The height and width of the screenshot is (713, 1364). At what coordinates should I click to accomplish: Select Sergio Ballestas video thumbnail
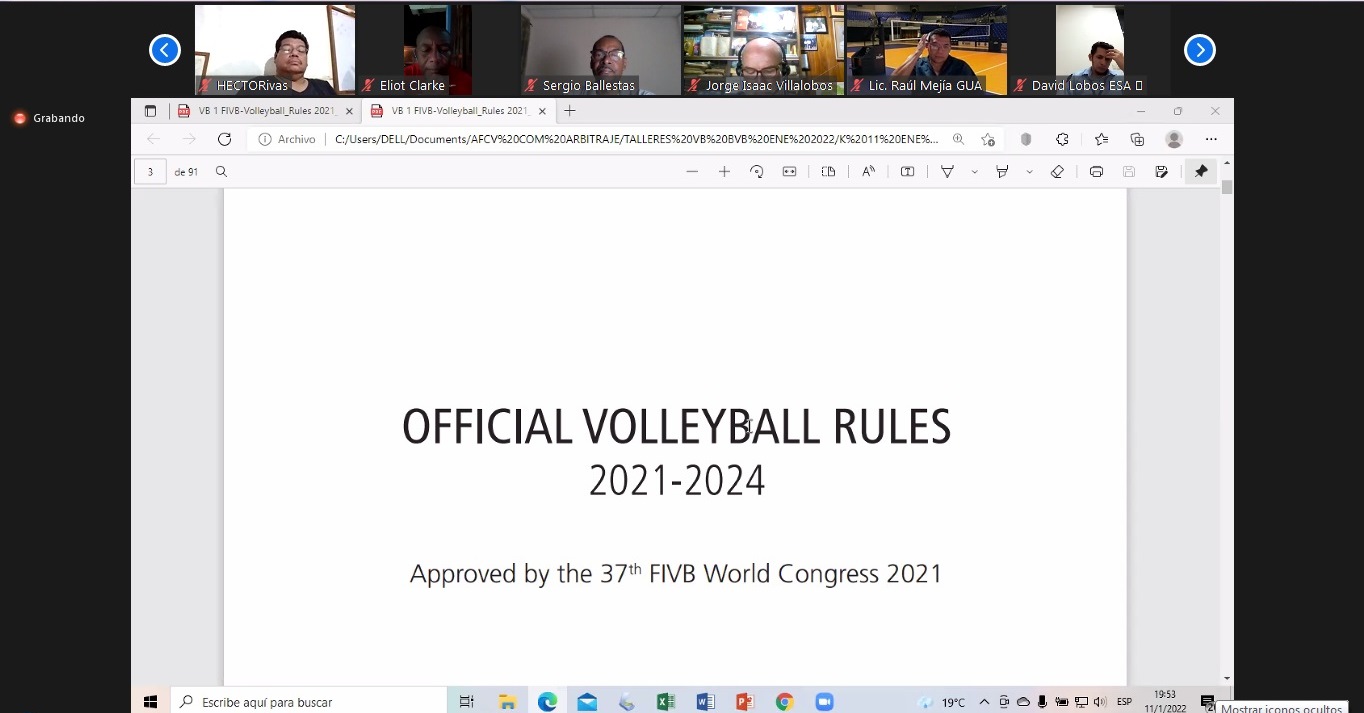pos(600,50)
